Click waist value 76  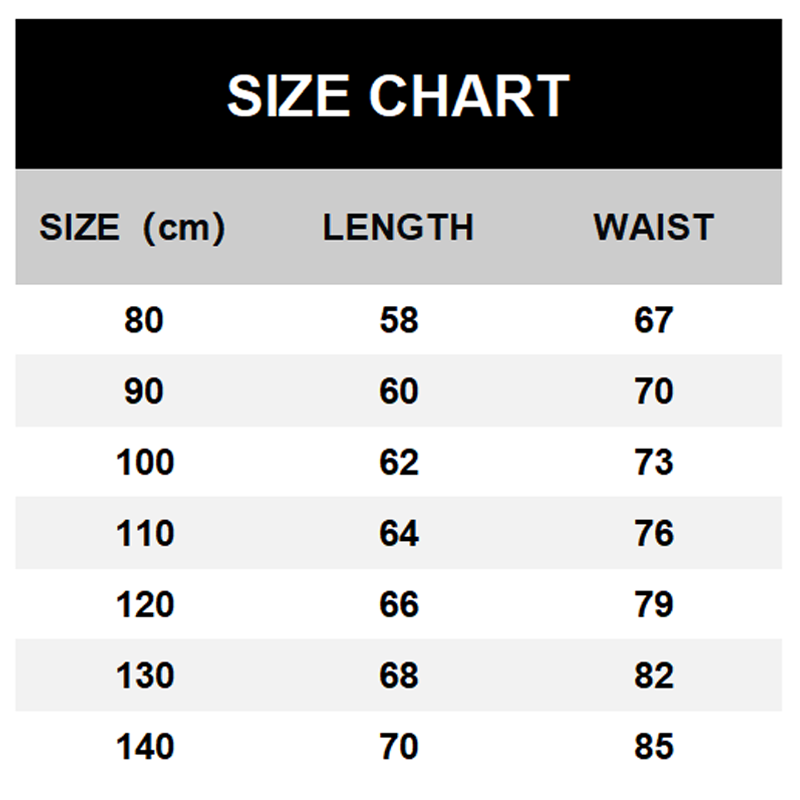[654, 534]
